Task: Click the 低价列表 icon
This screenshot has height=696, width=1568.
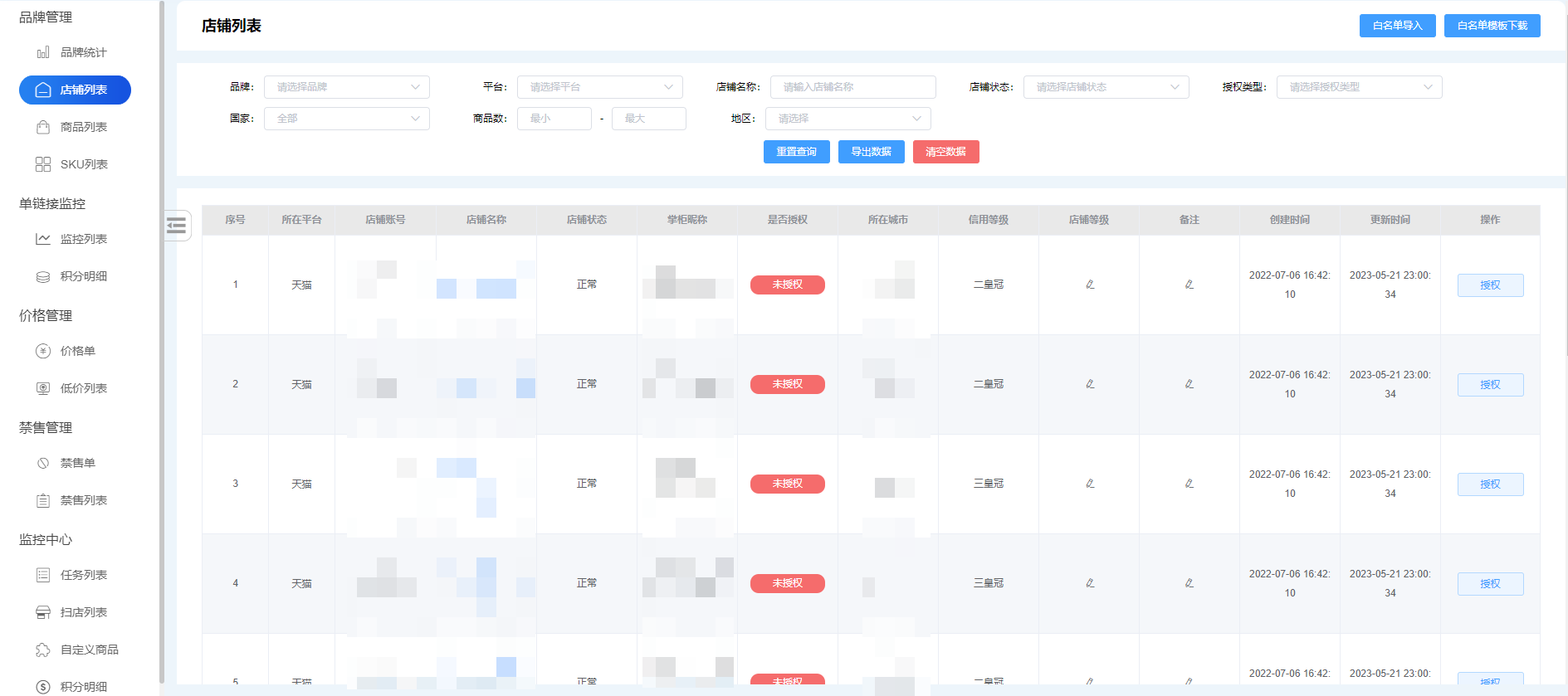Action: click(43, 388)
